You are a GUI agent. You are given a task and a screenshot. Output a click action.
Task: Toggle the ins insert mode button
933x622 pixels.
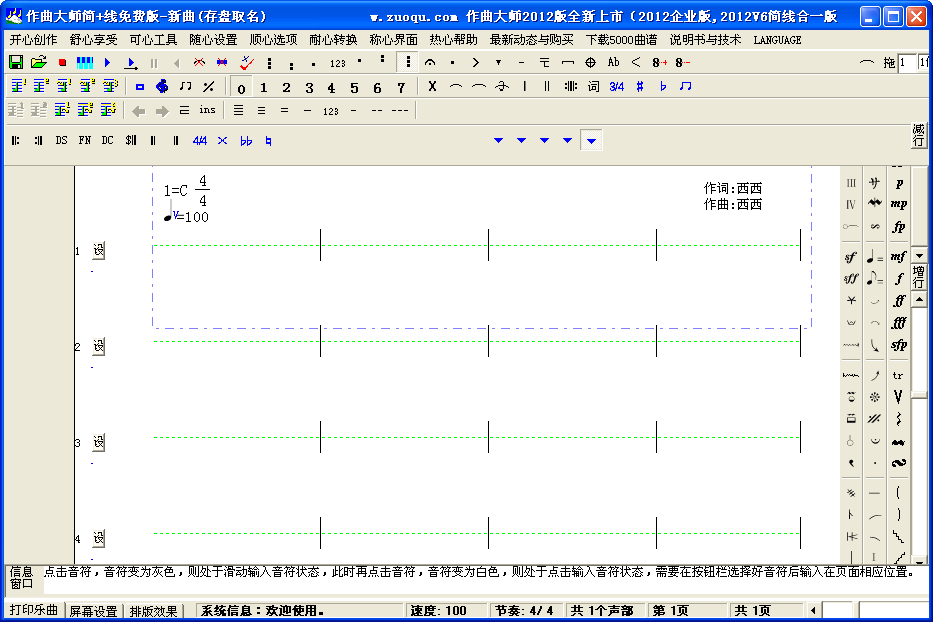[207, 110]
